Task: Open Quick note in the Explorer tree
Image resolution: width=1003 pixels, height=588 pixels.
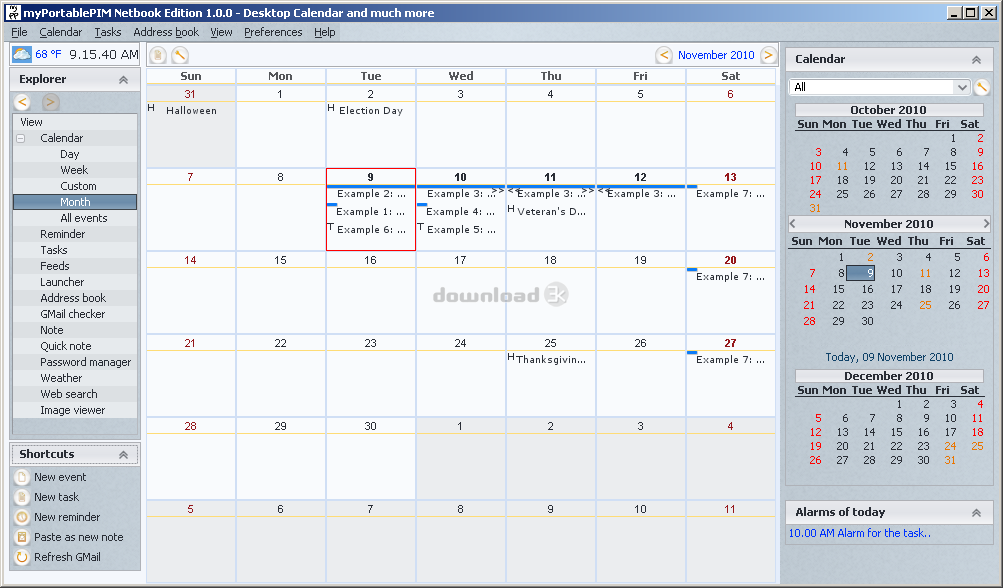Action: point(66,346)
